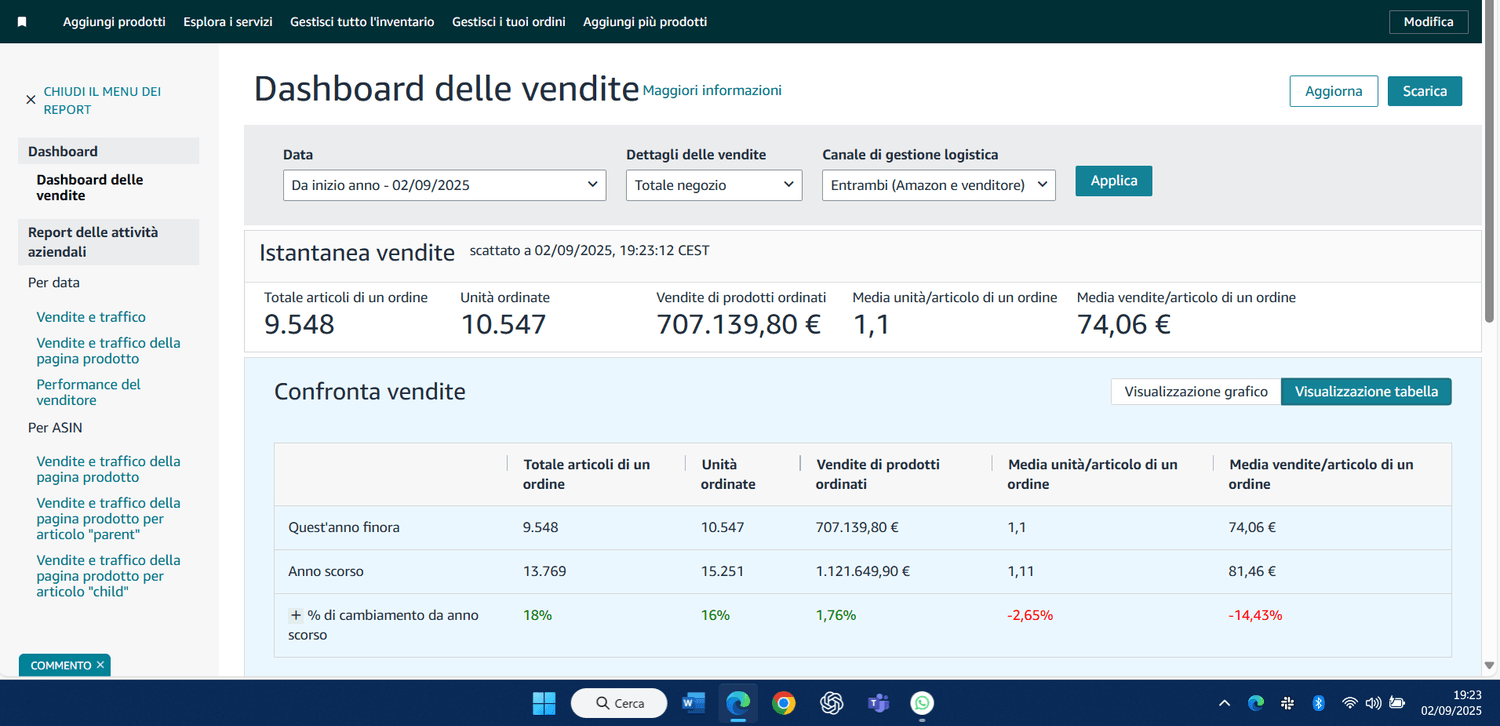Image resolution: width=1500 pixels, height=726 pixels.
Task: Open Google Chrome from the taskbar
Action: (784, 703)
